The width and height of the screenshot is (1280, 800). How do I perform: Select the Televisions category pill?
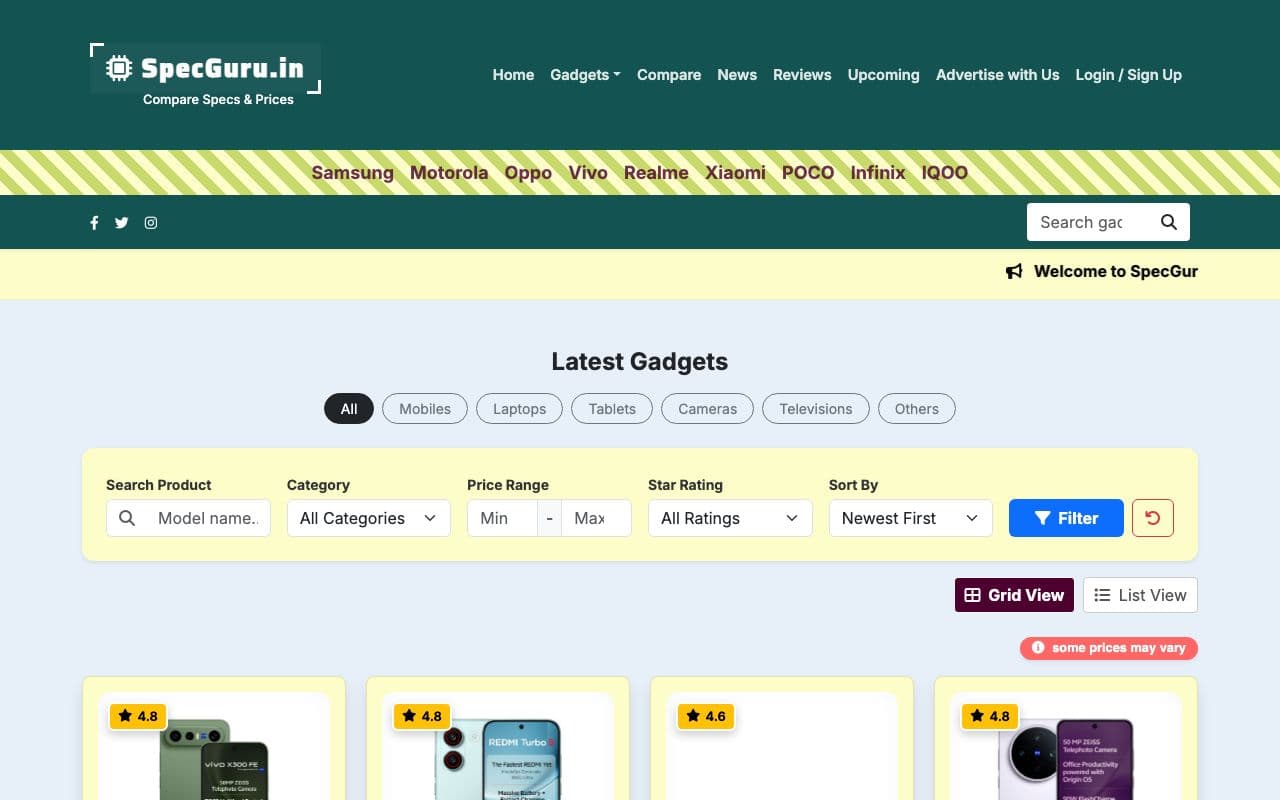pos(816,408)
